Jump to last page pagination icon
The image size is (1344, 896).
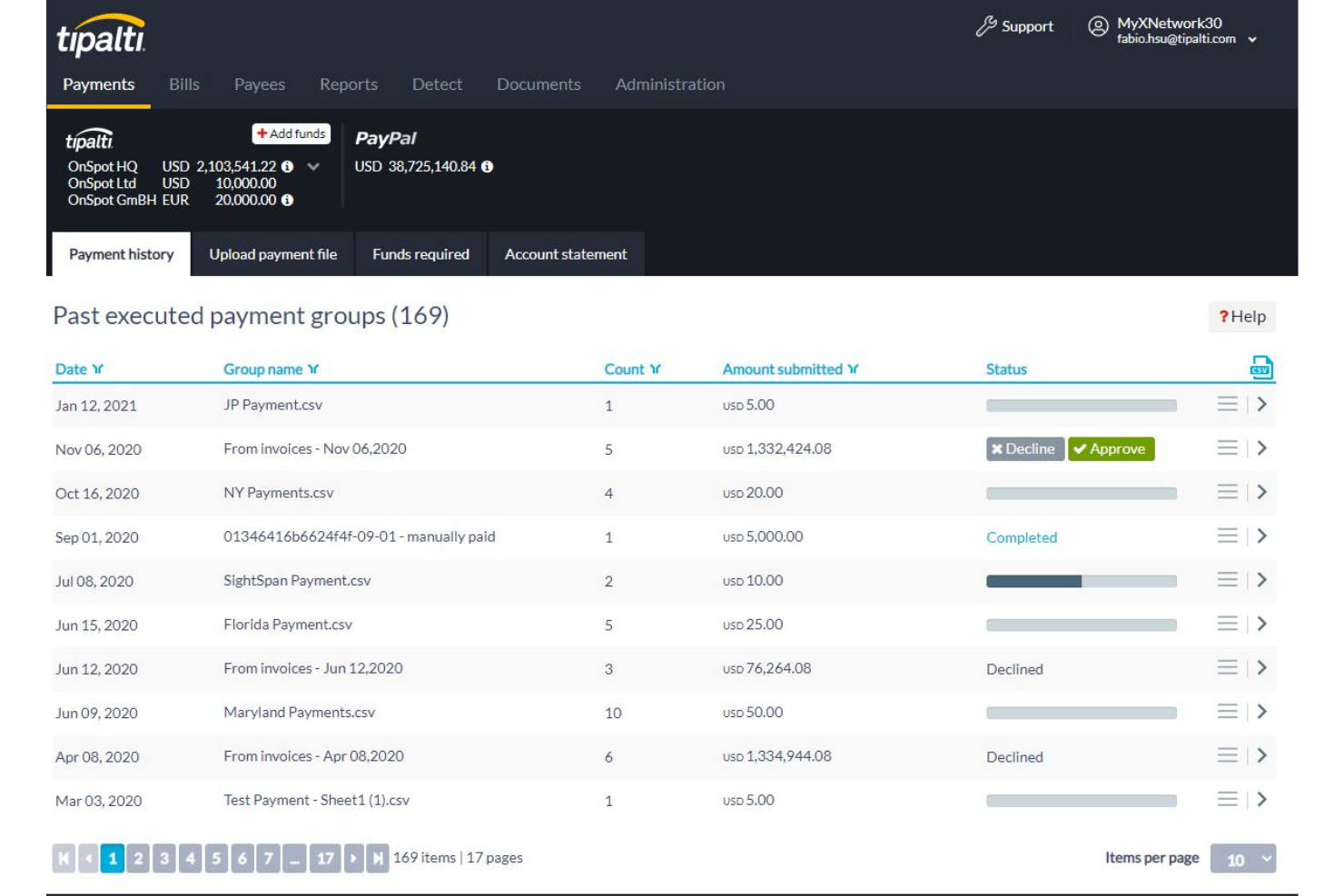point(378,858)
